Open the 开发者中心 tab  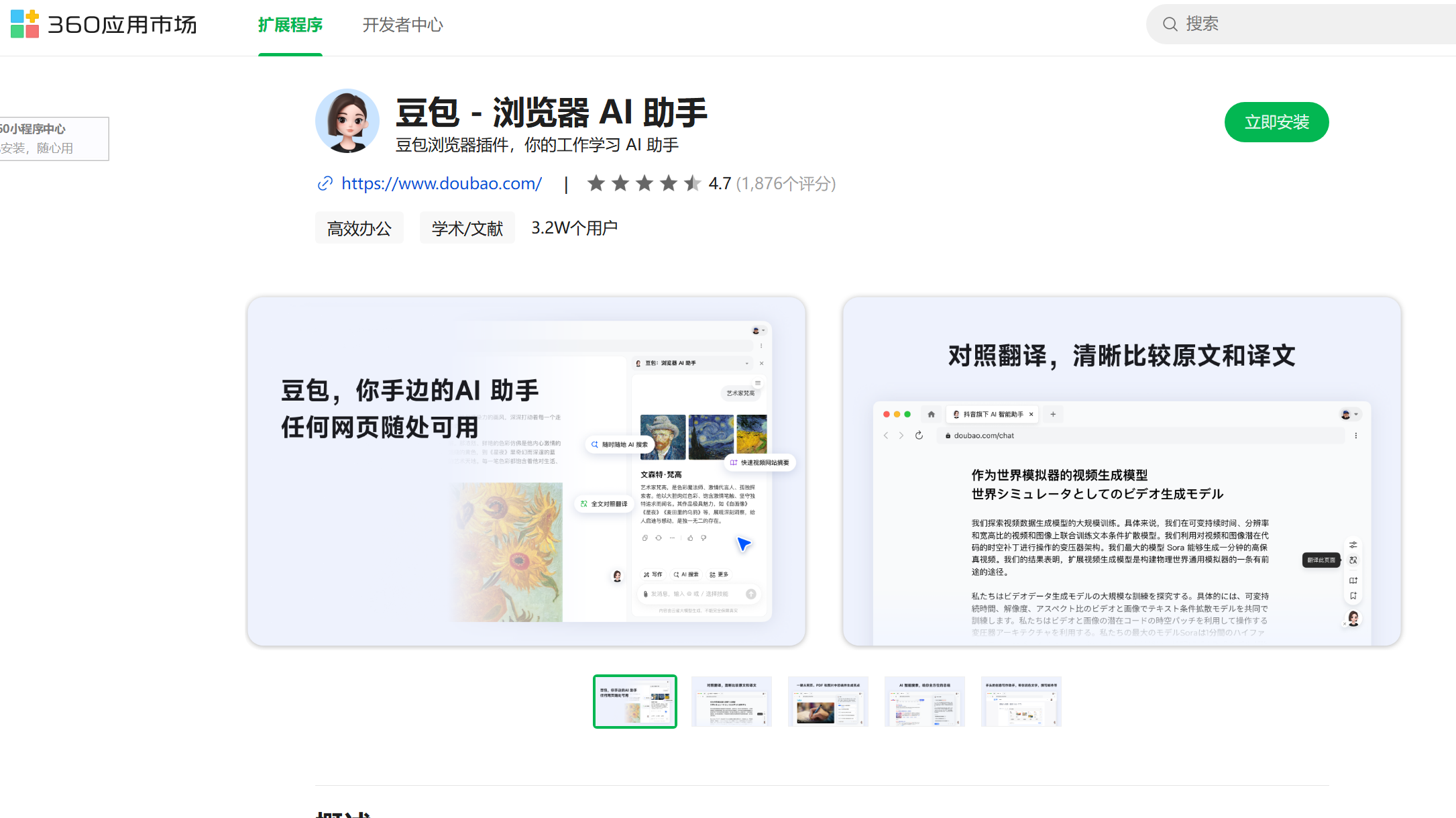point(402,25)
